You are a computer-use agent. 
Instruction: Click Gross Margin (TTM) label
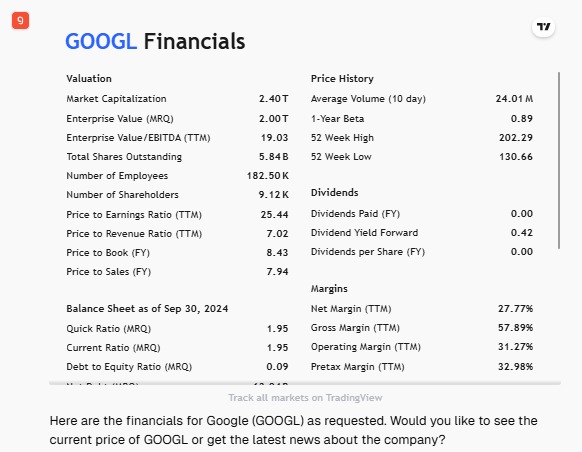(355, 328)
